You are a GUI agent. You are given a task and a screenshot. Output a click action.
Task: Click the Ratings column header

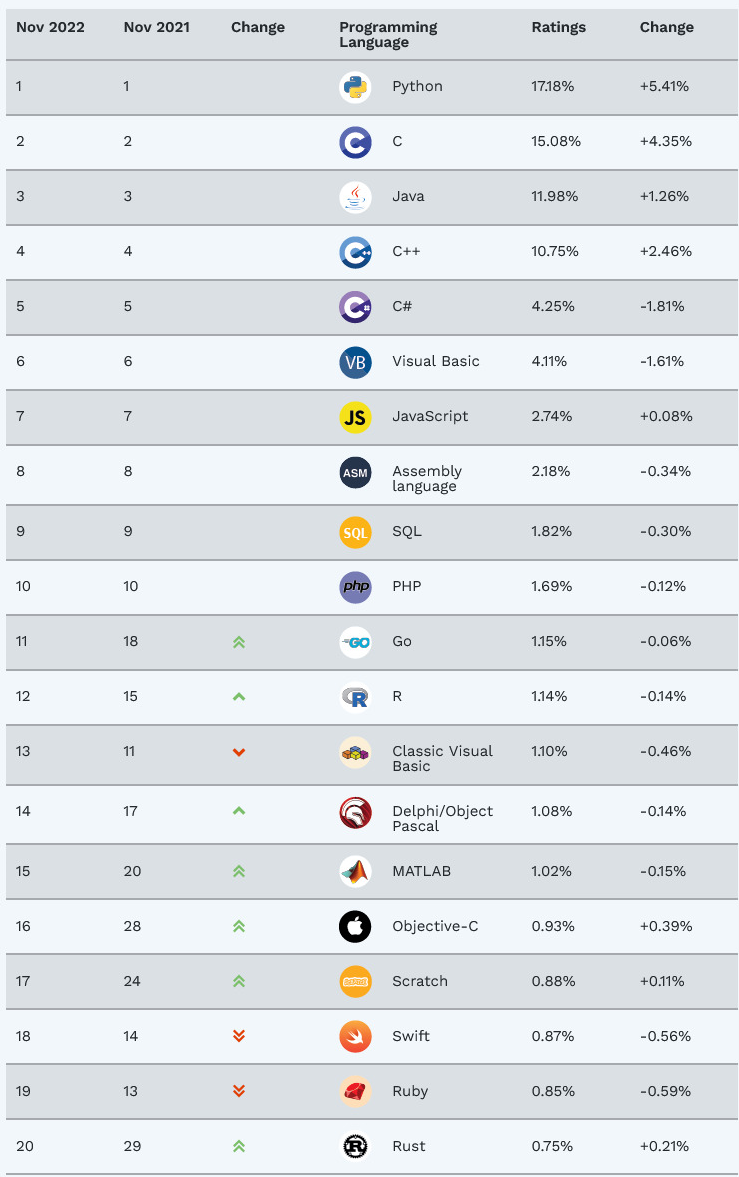point(559,27)
